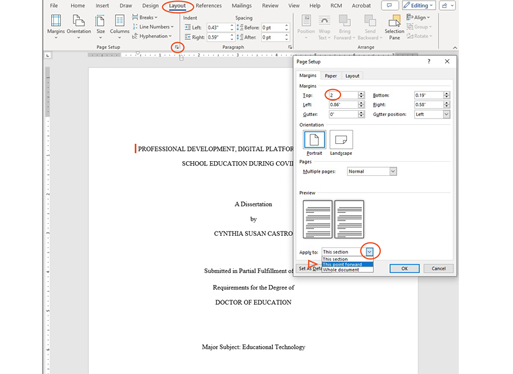Image resolution: width=513 pixels, height=374 pixels.
Task: Click the Indent Right value field
Action: [218, 37]
